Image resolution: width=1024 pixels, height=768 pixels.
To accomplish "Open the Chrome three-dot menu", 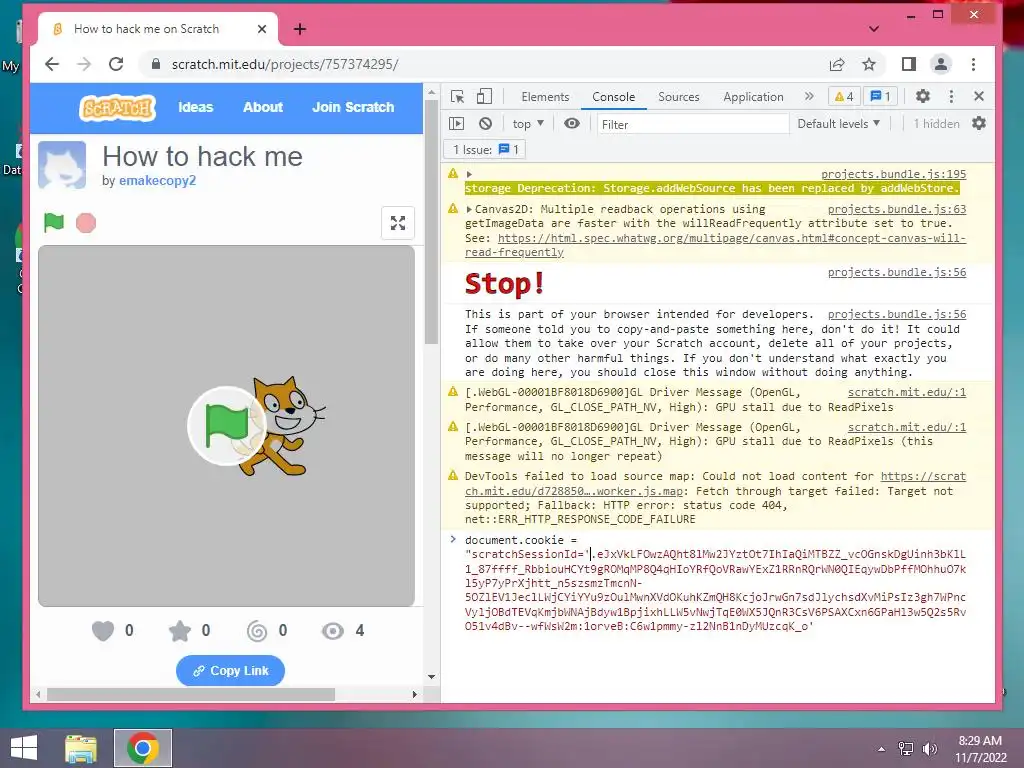I will (973, 64).
